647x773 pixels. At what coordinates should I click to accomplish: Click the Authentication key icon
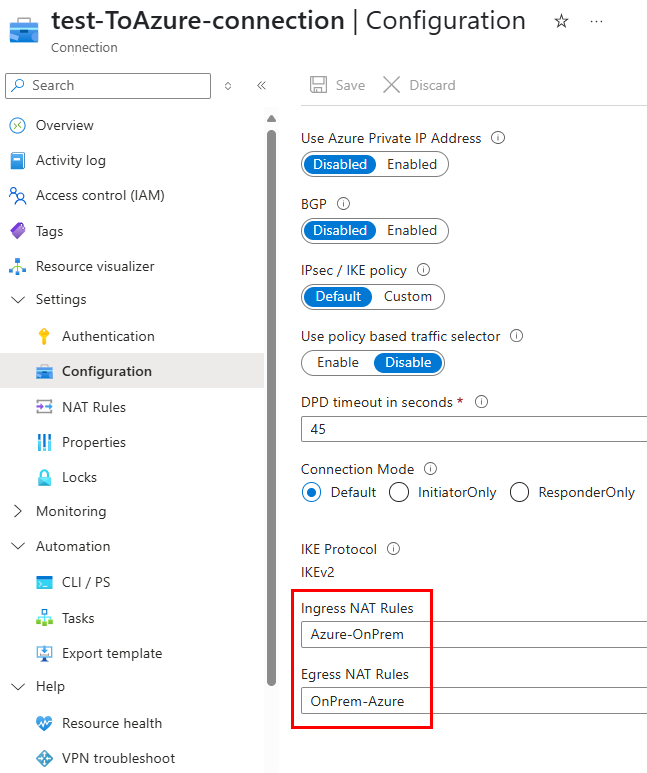point(44,336)
